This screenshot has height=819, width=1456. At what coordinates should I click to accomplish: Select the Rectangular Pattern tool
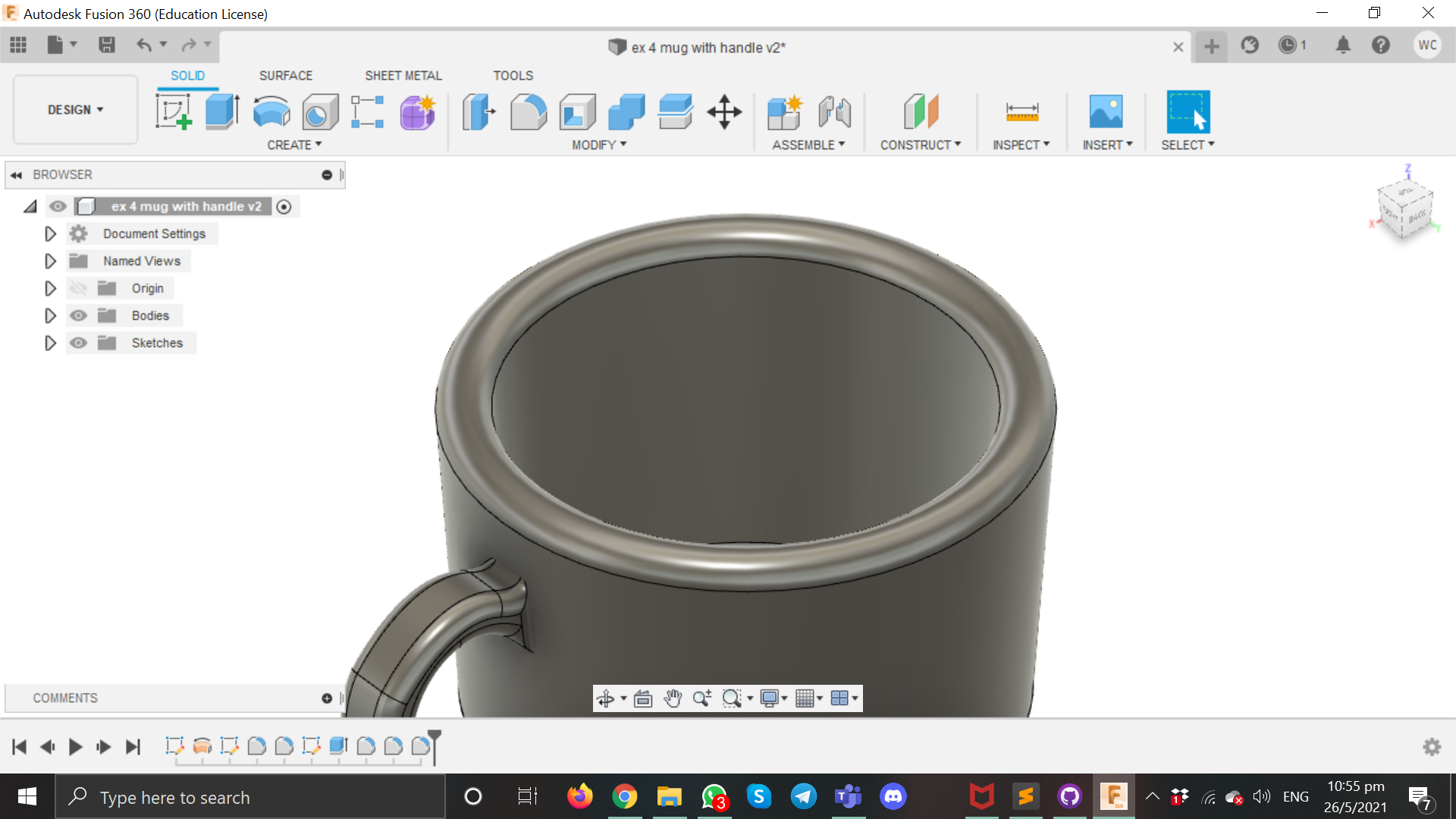[x=368, y=111]
